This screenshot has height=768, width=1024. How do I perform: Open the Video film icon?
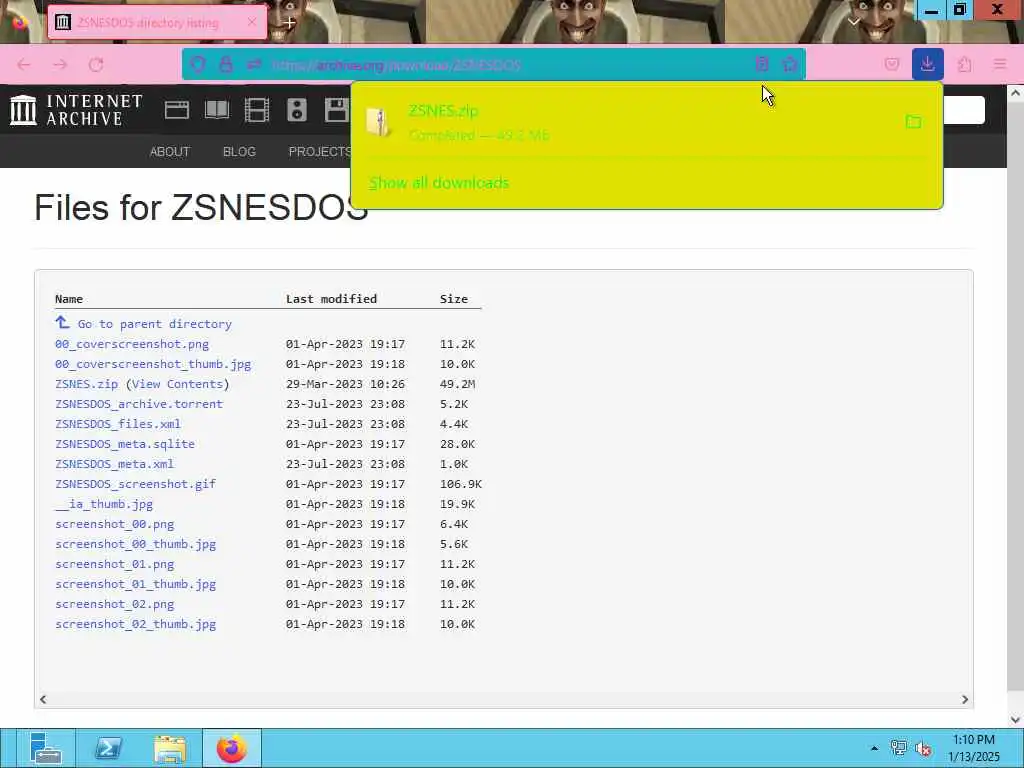(257, 110)
